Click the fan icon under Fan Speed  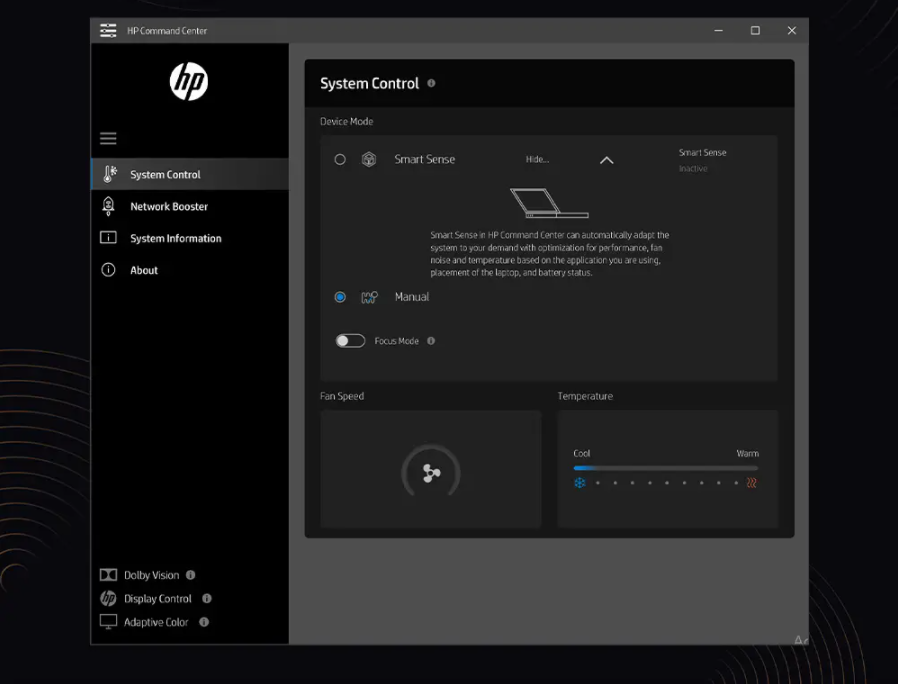(431, 473)
